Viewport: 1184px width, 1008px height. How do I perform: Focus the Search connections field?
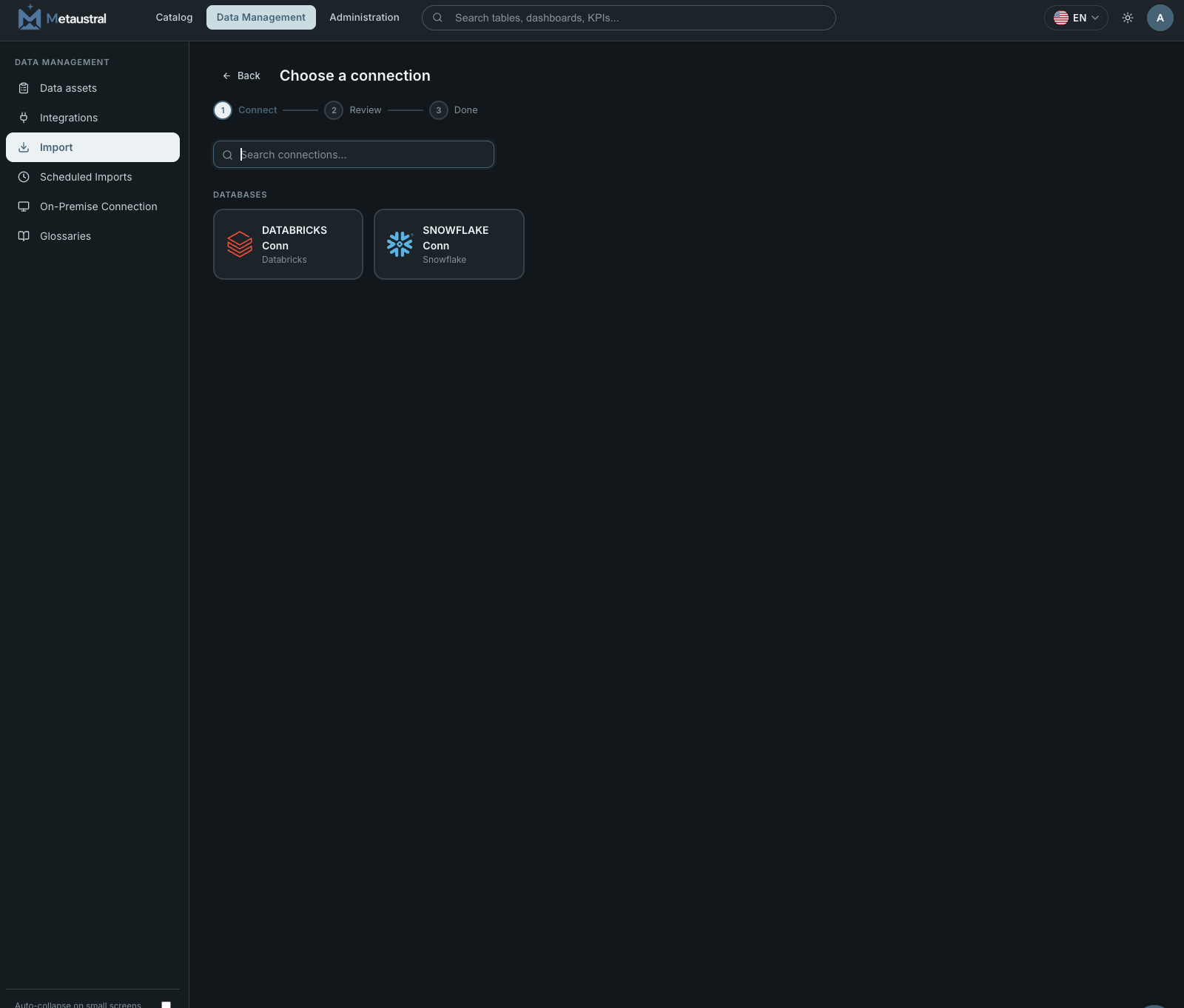pyautogui.click(x=354, y=155)
